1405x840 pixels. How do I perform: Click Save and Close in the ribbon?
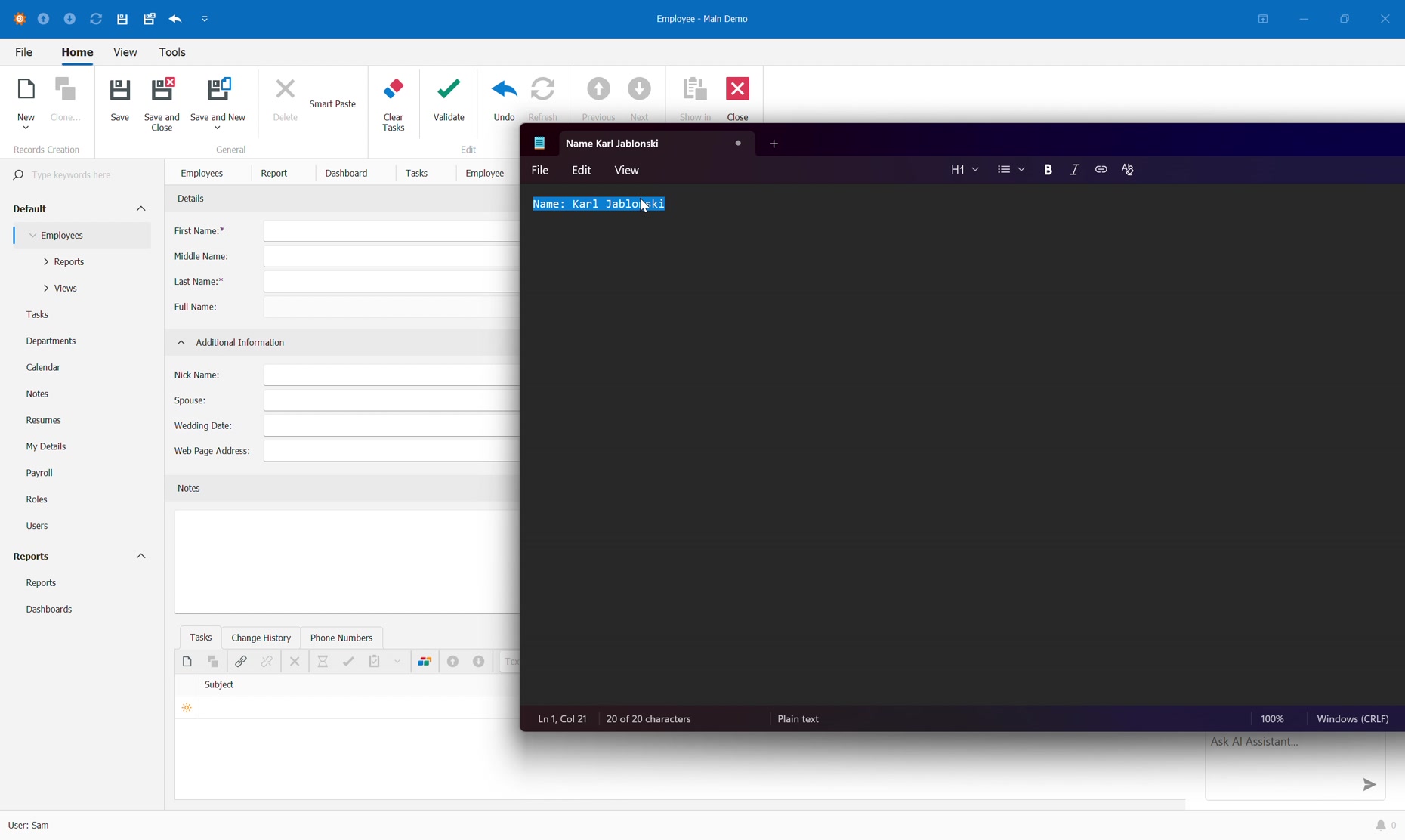[162, 104]
